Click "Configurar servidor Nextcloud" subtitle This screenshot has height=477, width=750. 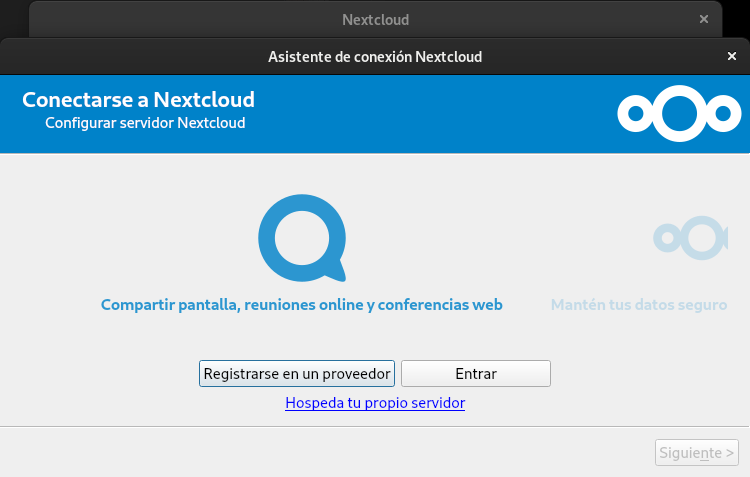click(145, 123)
